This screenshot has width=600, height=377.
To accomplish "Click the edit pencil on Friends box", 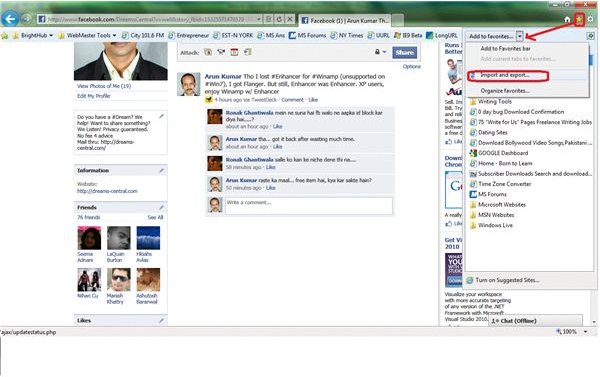I will point(161,207).
